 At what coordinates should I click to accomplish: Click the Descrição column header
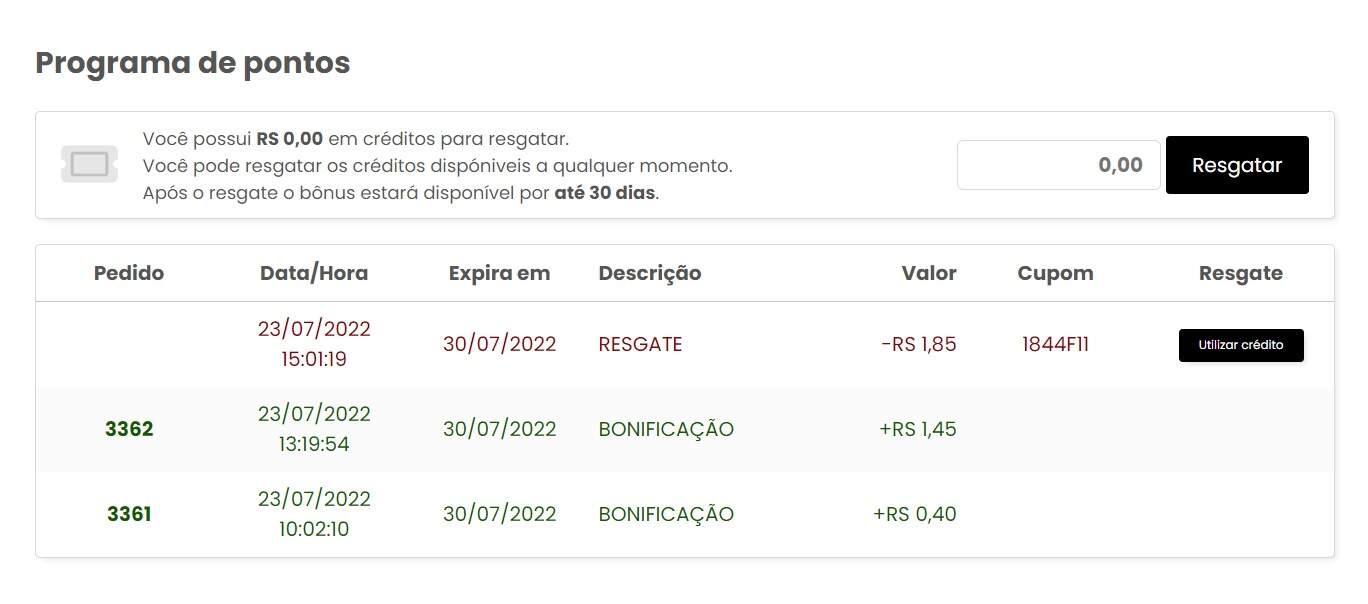650,273
